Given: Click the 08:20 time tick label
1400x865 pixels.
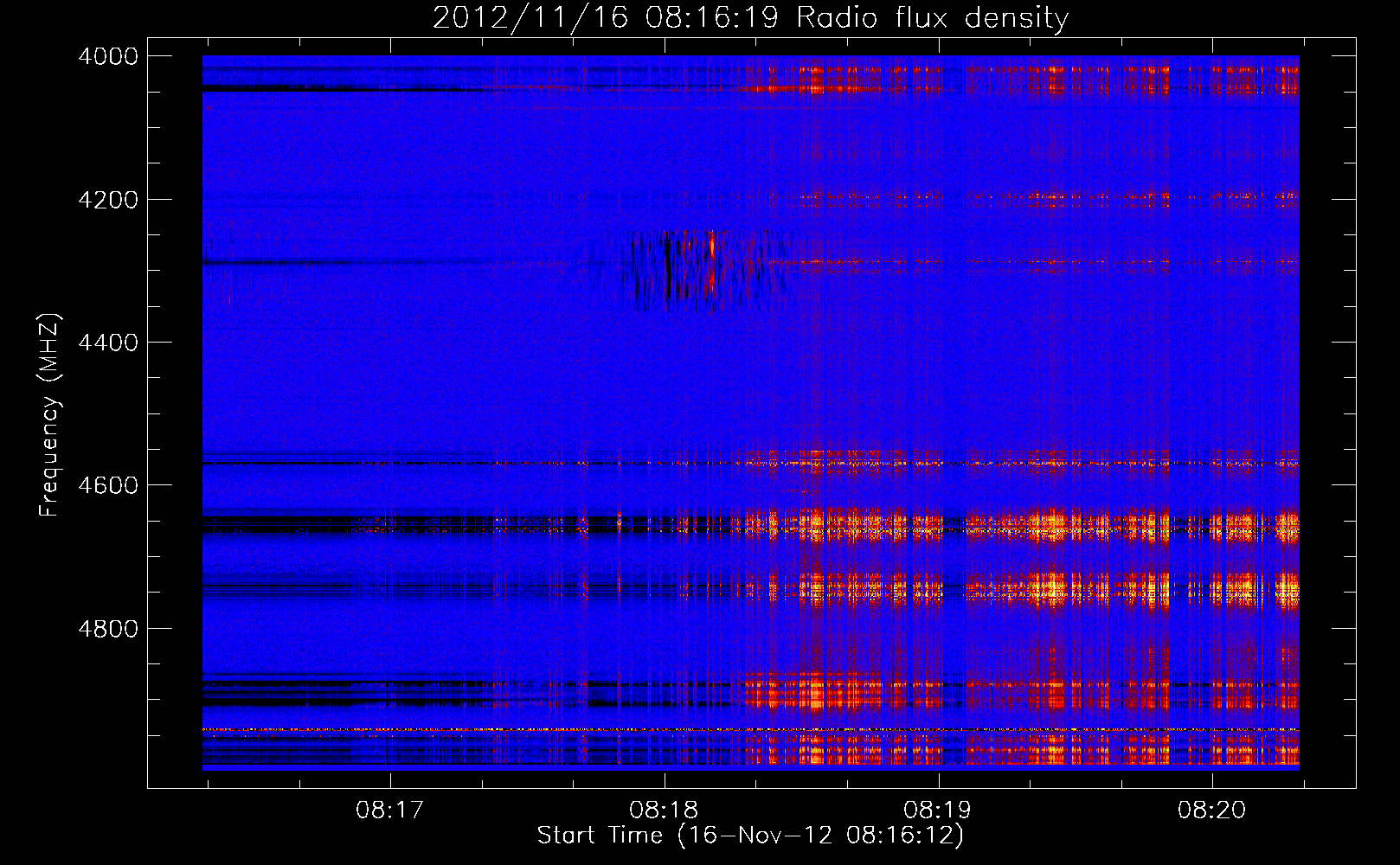Looking at the screenshot, I should (1212, 811).
